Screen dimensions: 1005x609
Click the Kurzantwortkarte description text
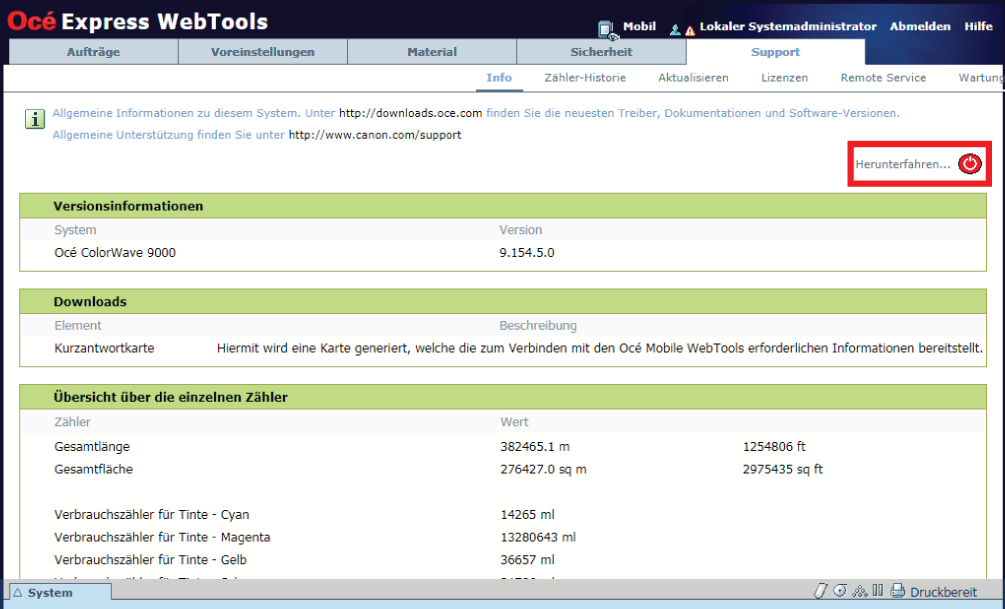click(599, 348)
